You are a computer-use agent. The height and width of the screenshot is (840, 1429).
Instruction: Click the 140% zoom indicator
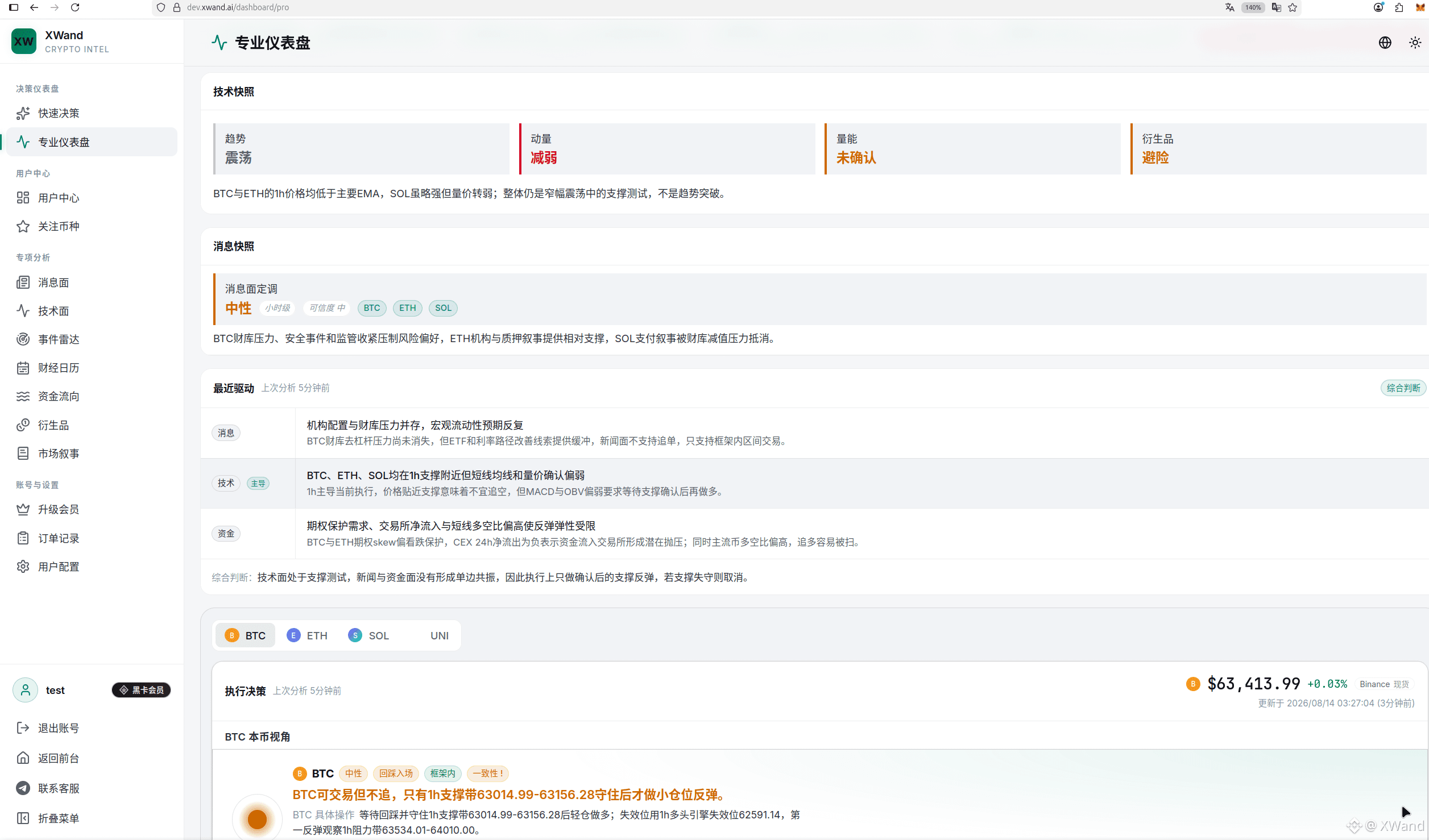click(1253, 7)
